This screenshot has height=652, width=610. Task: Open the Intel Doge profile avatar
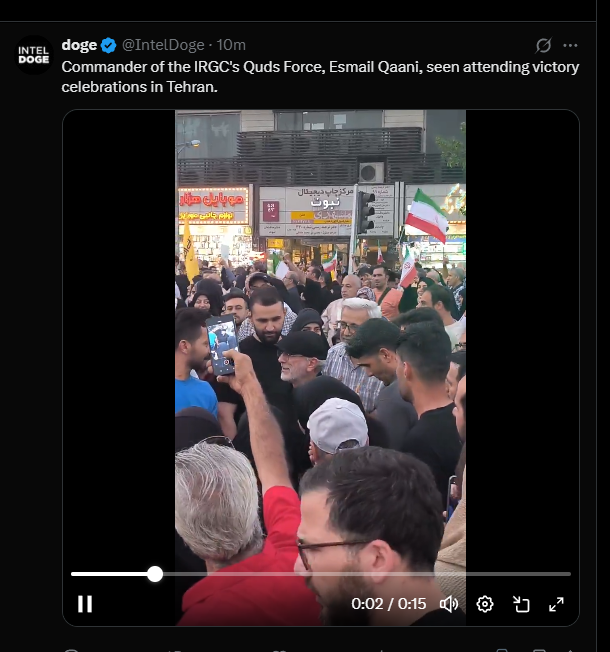(x=34, y=55)
